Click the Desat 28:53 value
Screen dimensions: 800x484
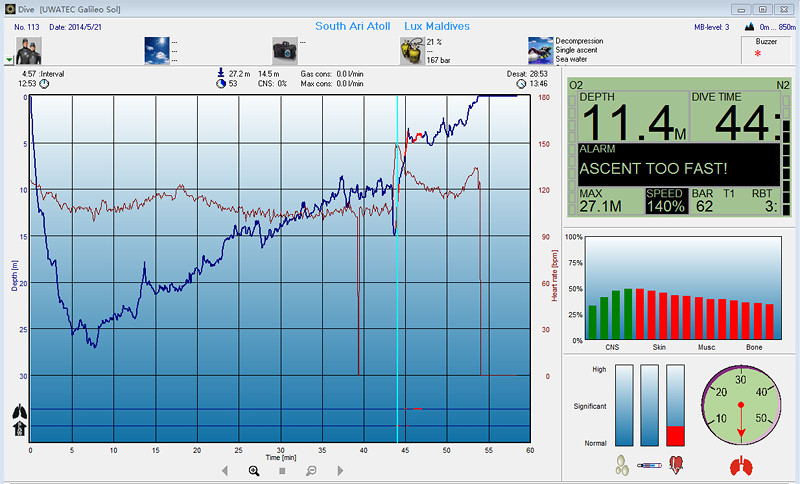pos(527,74)
